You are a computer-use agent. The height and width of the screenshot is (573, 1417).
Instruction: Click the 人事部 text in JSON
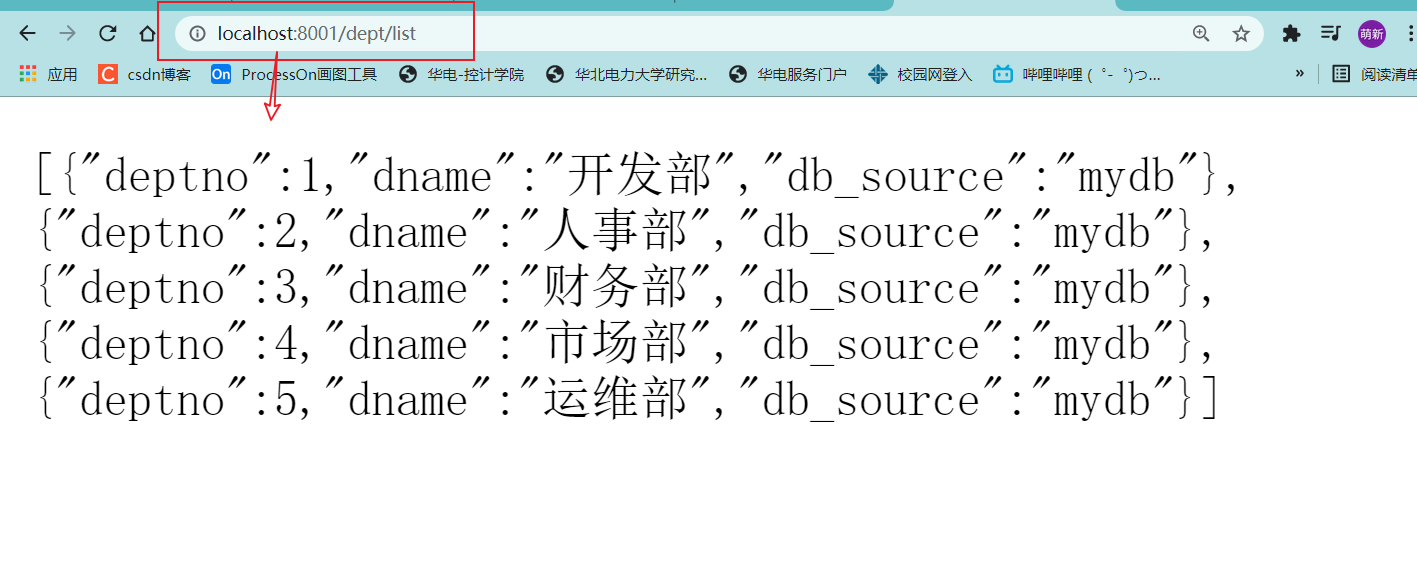[614, 232]
